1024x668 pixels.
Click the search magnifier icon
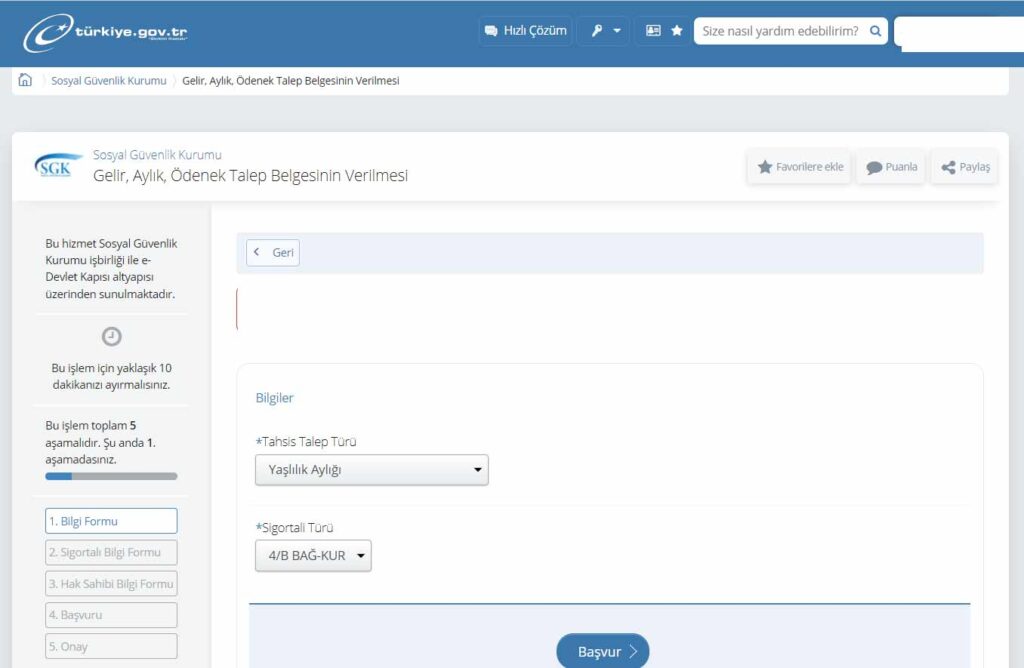pos(876,31)
